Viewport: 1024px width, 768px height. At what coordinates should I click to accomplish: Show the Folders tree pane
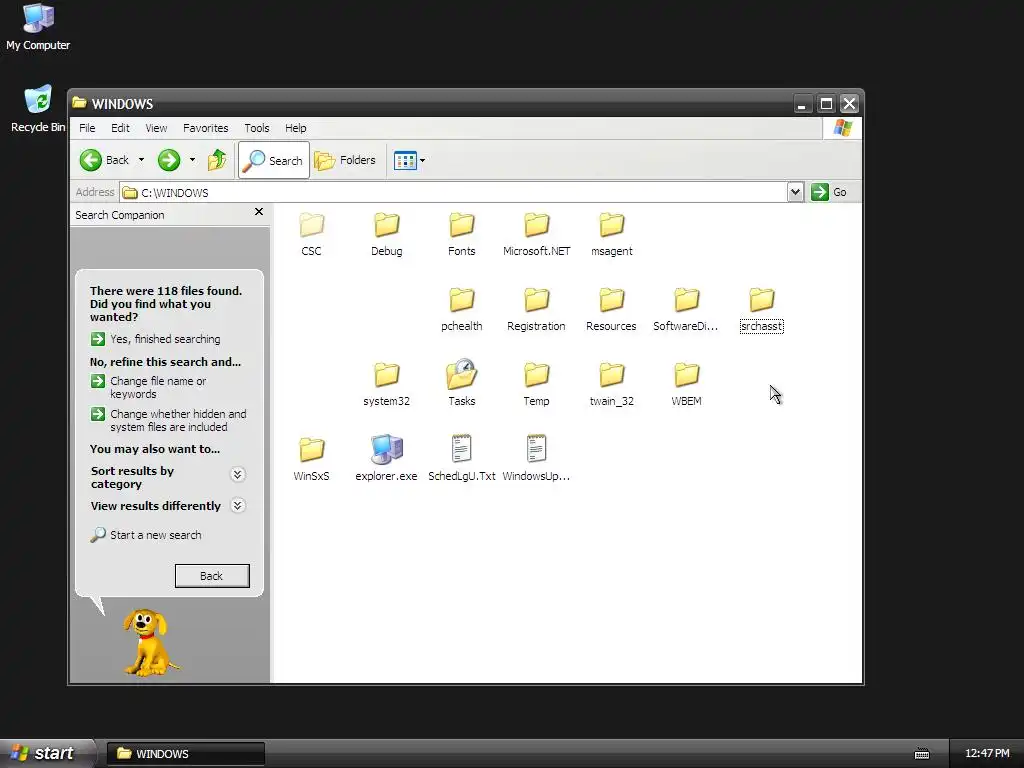pyautogui.click(x=345, y=160)
